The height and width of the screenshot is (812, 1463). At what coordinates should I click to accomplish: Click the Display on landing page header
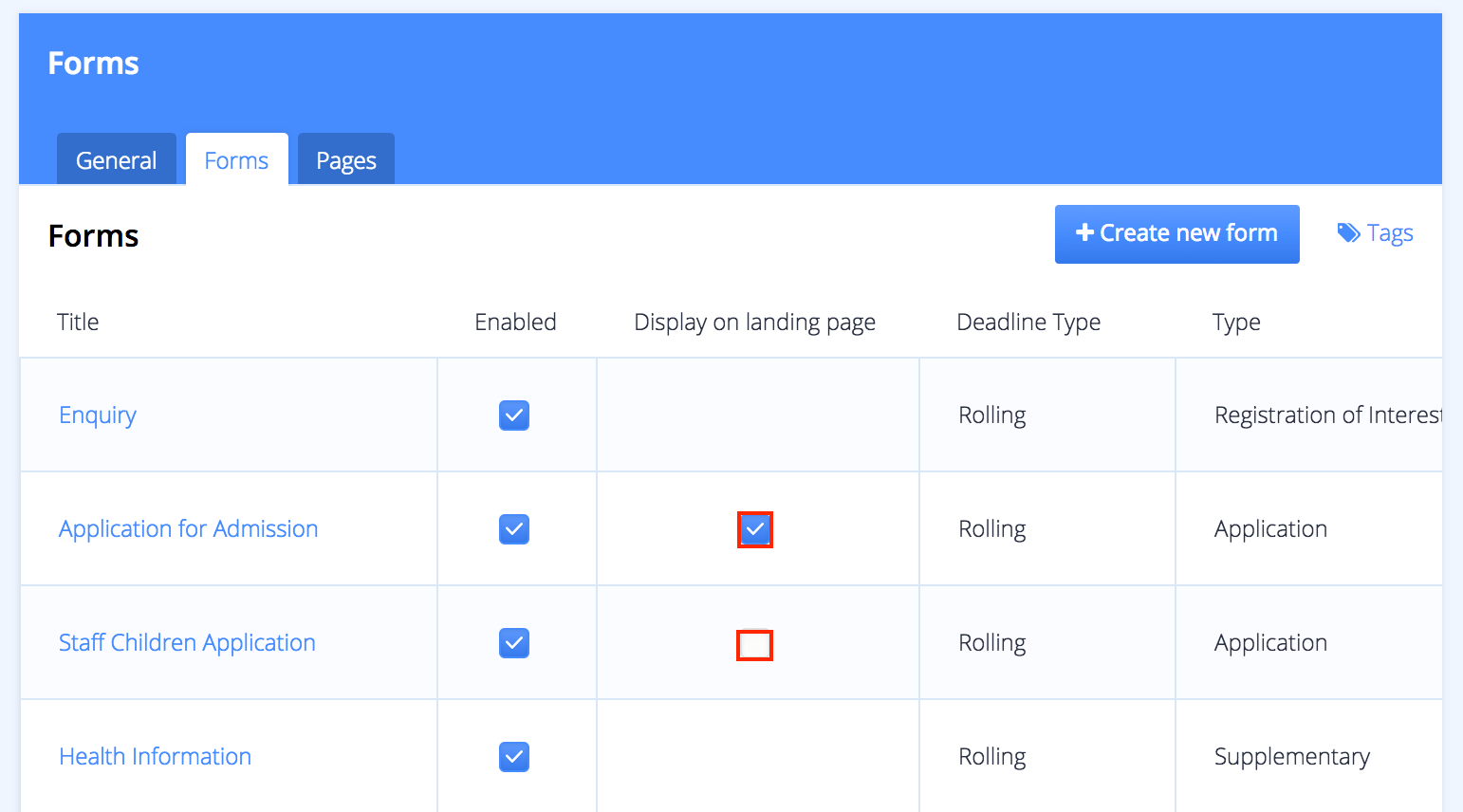(x=754, y=323)
